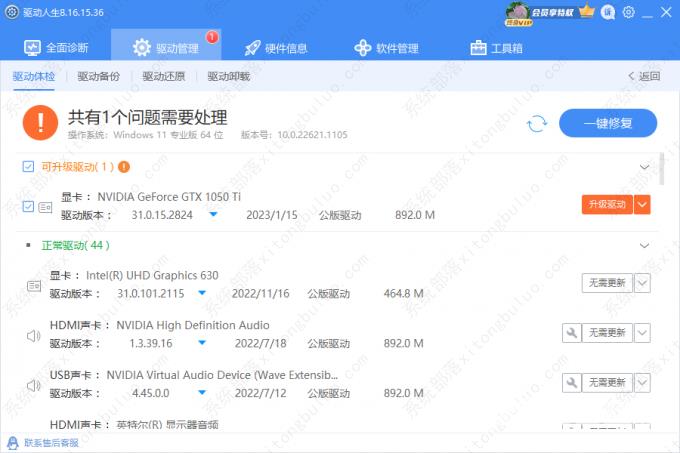The image size is (680, 453).
Task: Open dropdown beside NVIDIA Virtual Audio Device 无需更新
Action: [642, 383]
